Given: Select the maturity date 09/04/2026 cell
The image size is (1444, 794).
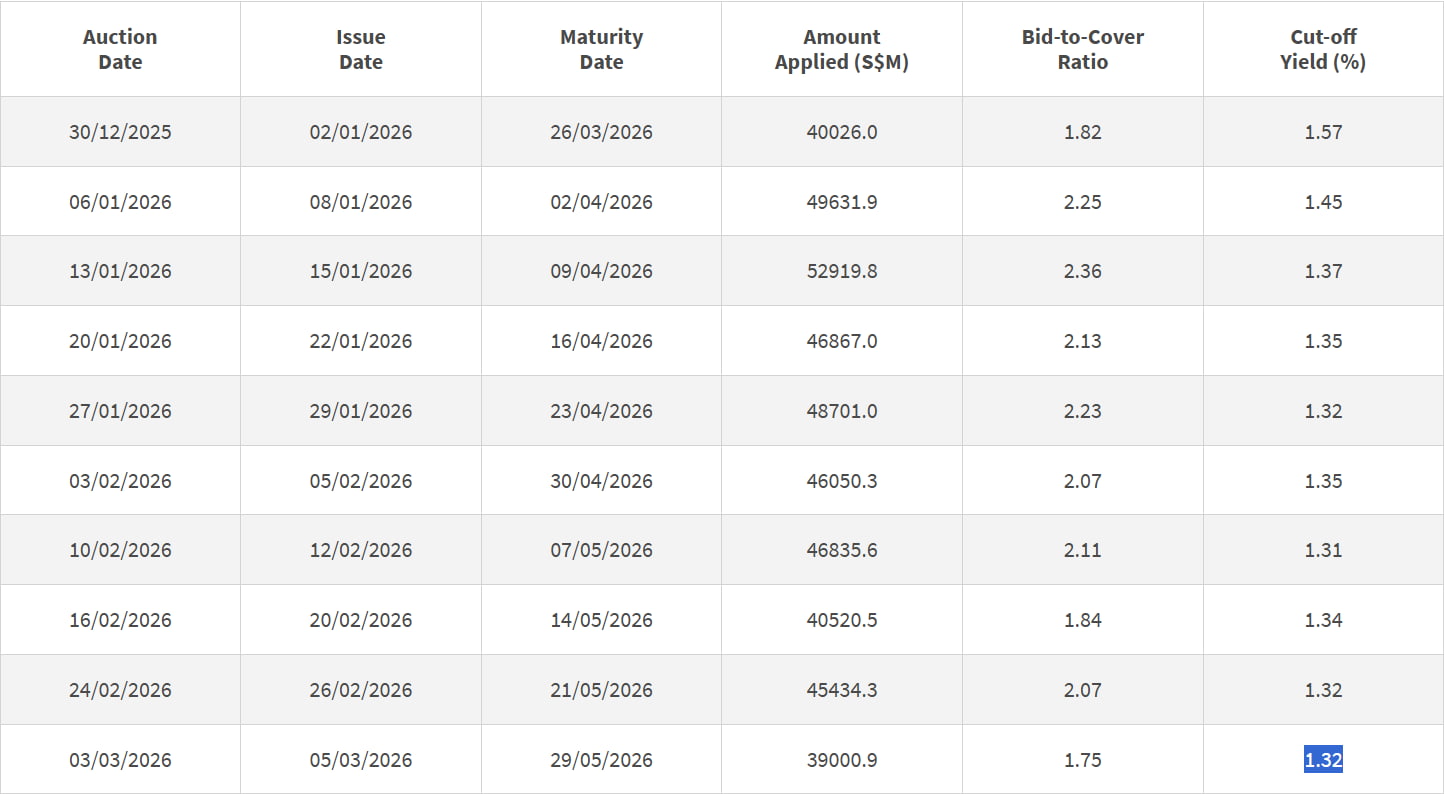Looking at the screenshot, I should [601, 270].
